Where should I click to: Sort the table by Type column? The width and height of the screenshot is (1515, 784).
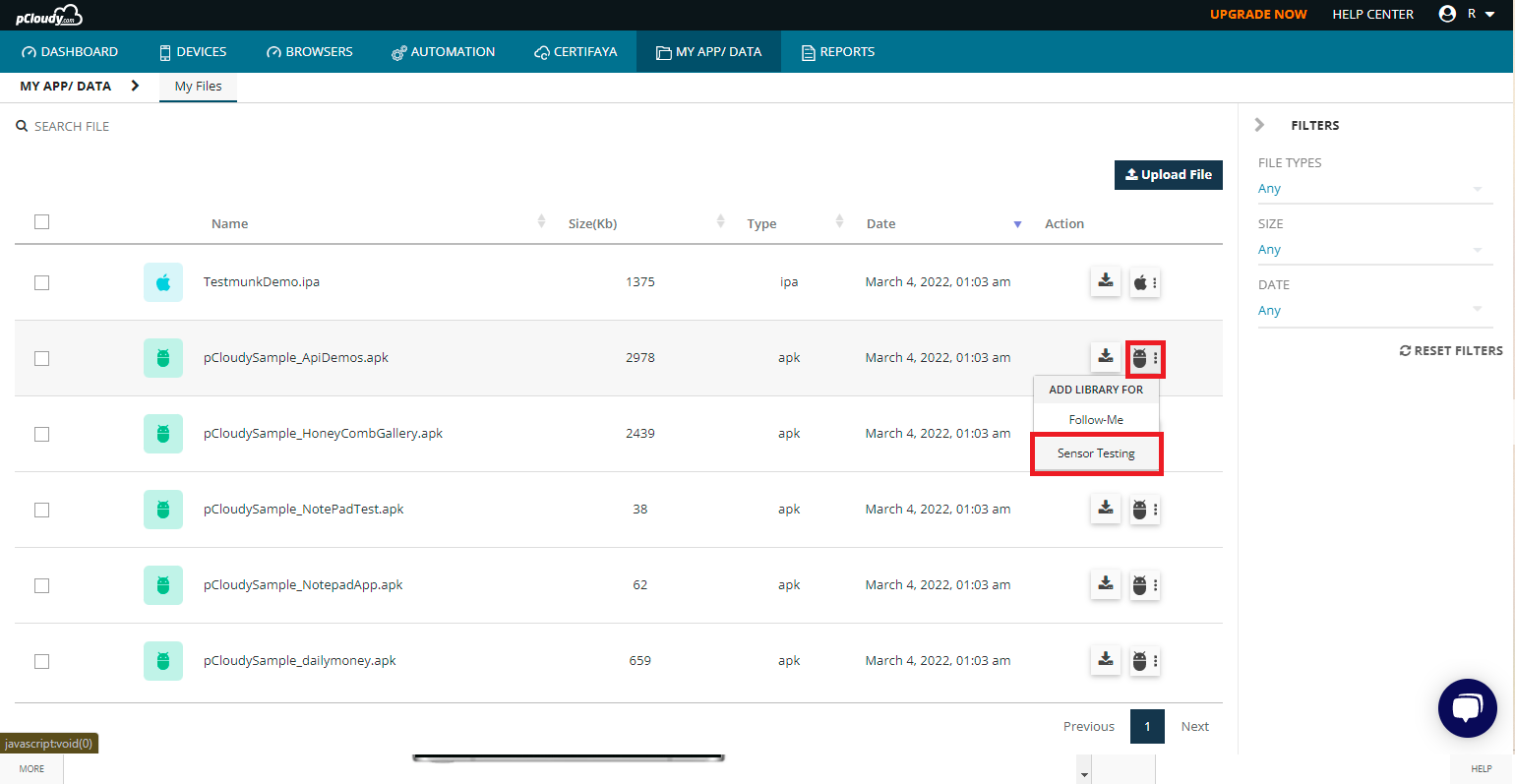point(839,222)
